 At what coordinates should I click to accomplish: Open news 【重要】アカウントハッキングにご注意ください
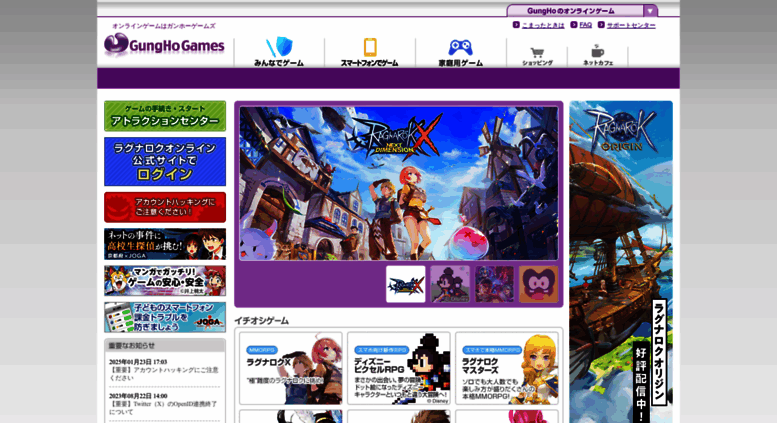pyautogui.click(x=164, y=373)
